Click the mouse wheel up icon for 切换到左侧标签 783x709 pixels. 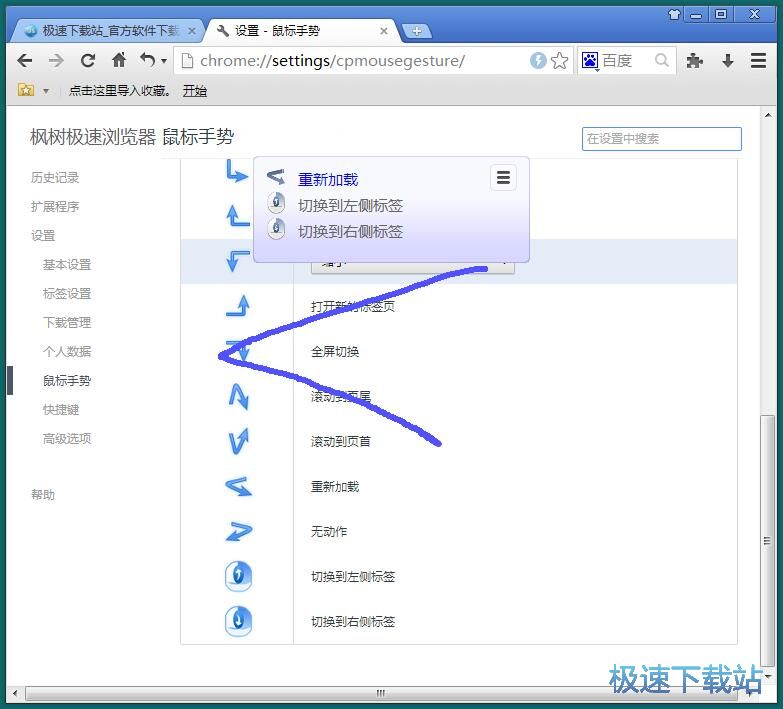238,576
